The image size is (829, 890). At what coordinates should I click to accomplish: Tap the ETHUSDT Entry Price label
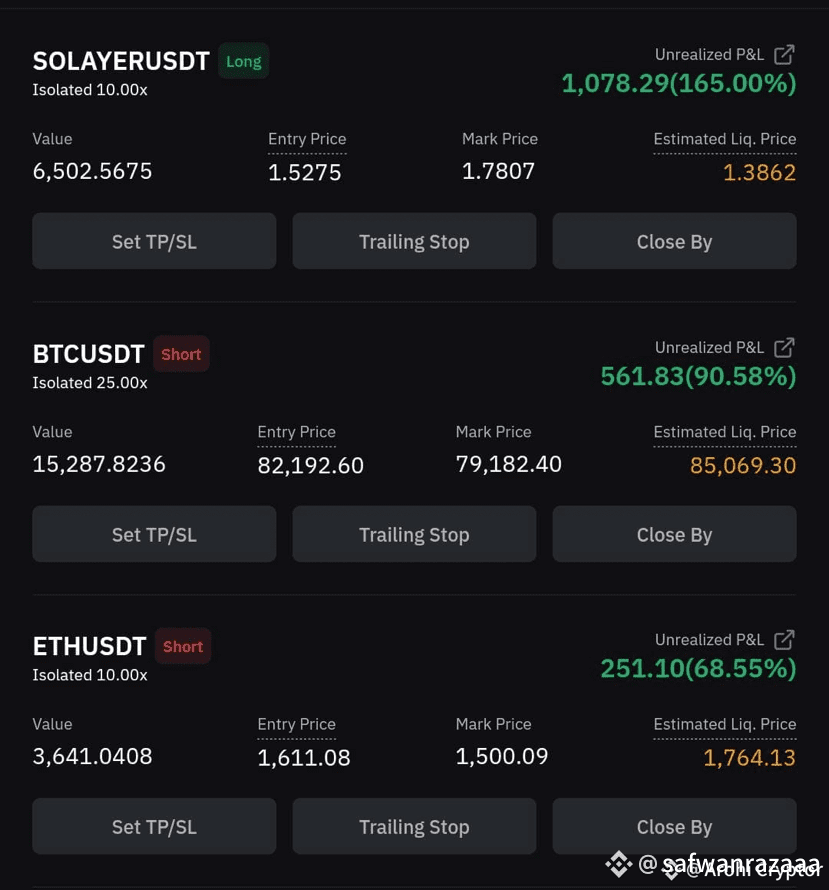click(296, 724)
